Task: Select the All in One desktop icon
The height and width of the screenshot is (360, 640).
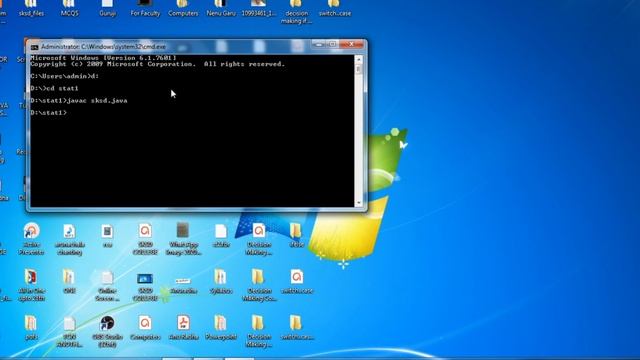Action: coord(31,286)
